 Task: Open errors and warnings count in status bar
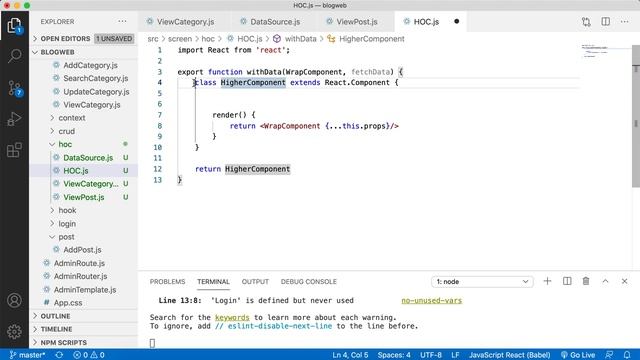coord(89,355)
